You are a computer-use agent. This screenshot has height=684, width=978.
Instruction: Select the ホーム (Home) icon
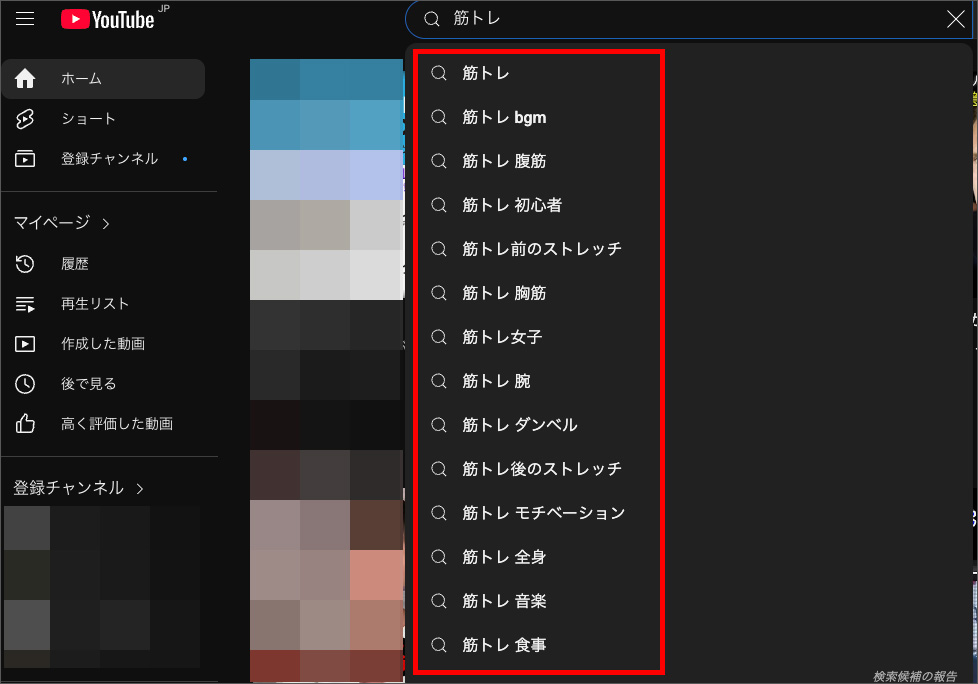(x=25, y=78)
